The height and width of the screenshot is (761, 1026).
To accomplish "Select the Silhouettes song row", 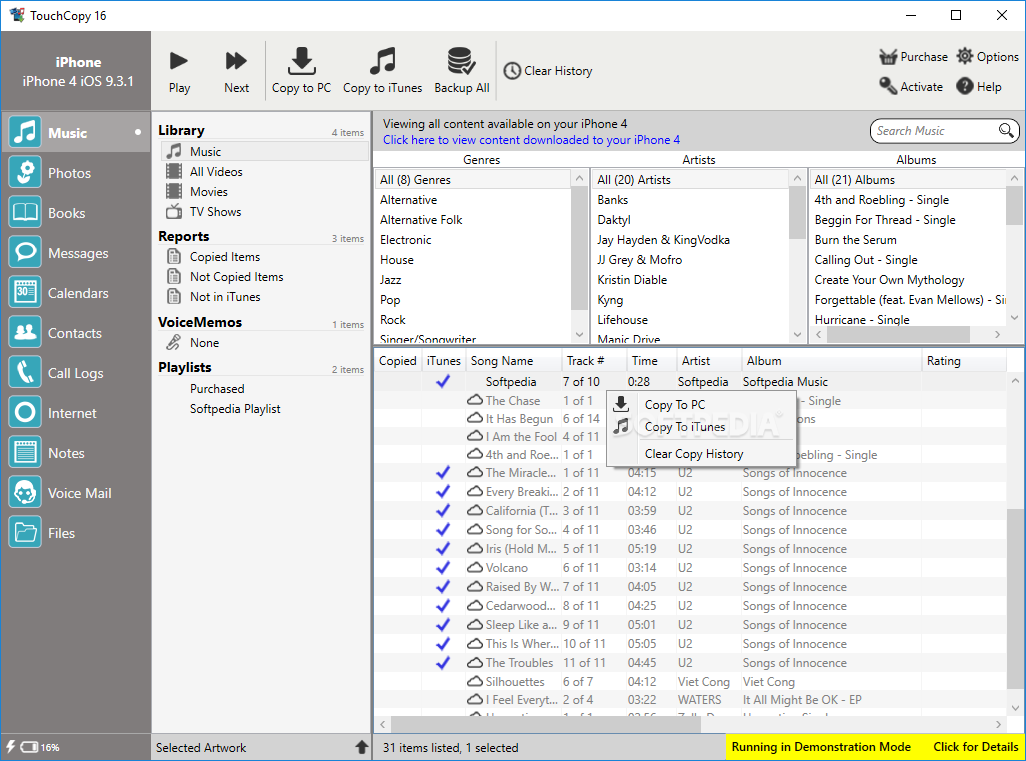I will click(690, 681).
